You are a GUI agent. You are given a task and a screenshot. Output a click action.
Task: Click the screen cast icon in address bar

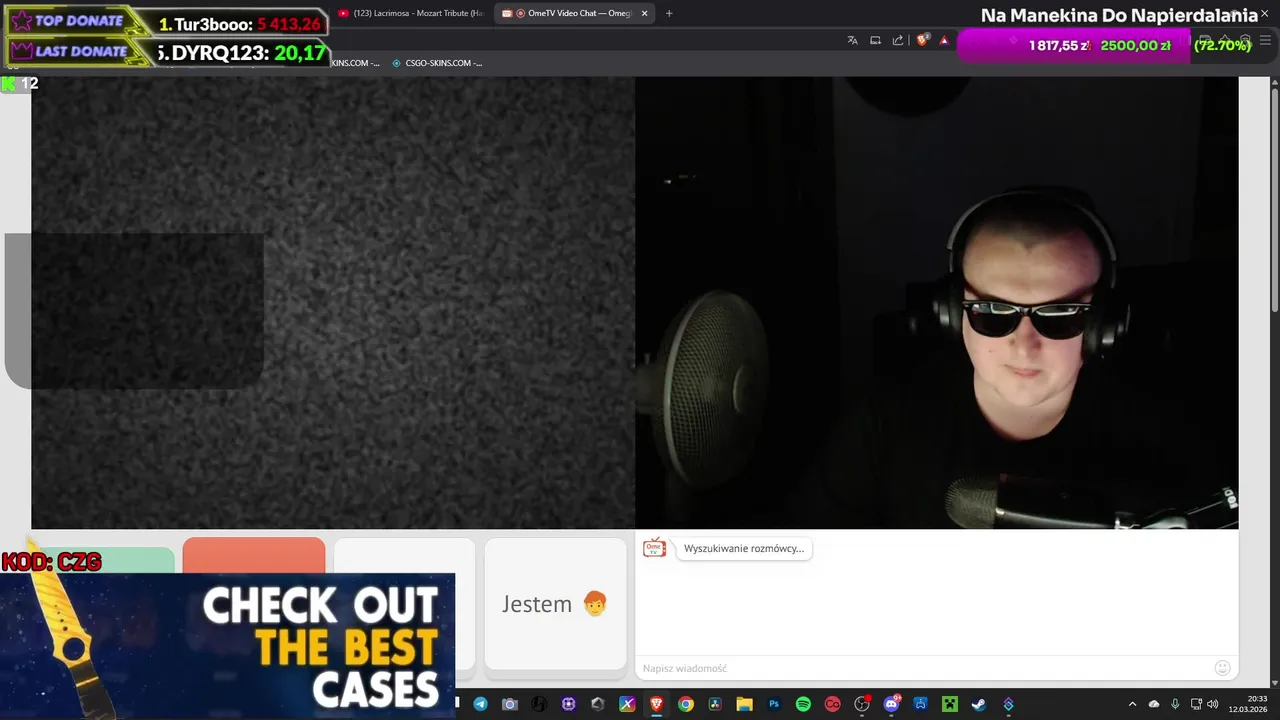(x=875, y=40)
